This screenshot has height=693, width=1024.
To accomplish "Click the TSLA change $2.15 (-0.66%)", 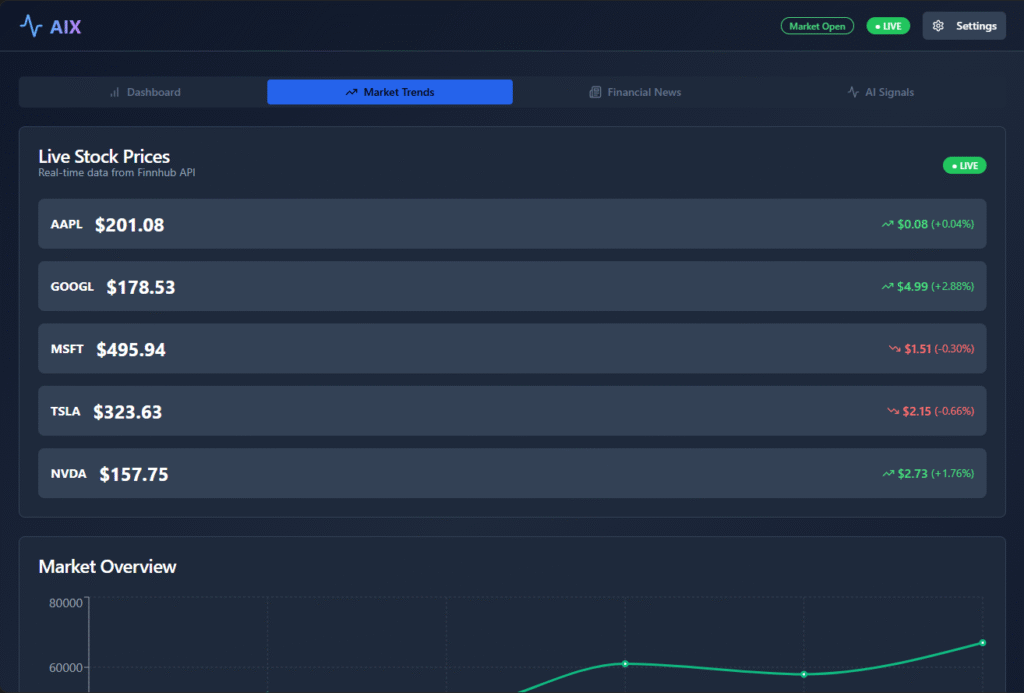I will [x=931, y=411].
